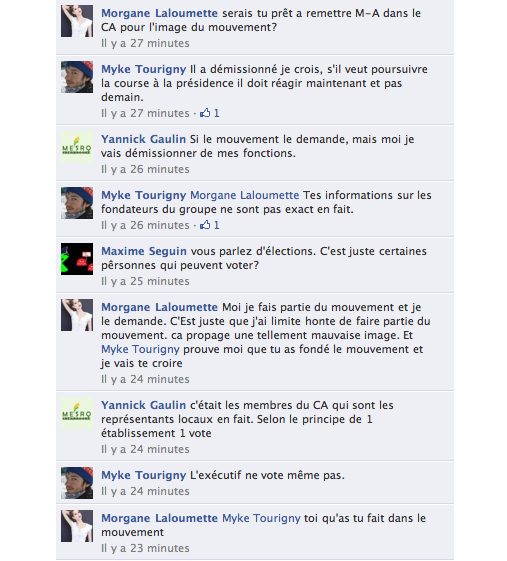Click the Myke Tourigny mention in the 'prouve moi' comment
Viewport: 507px width, 561px height.
[140, 349]
